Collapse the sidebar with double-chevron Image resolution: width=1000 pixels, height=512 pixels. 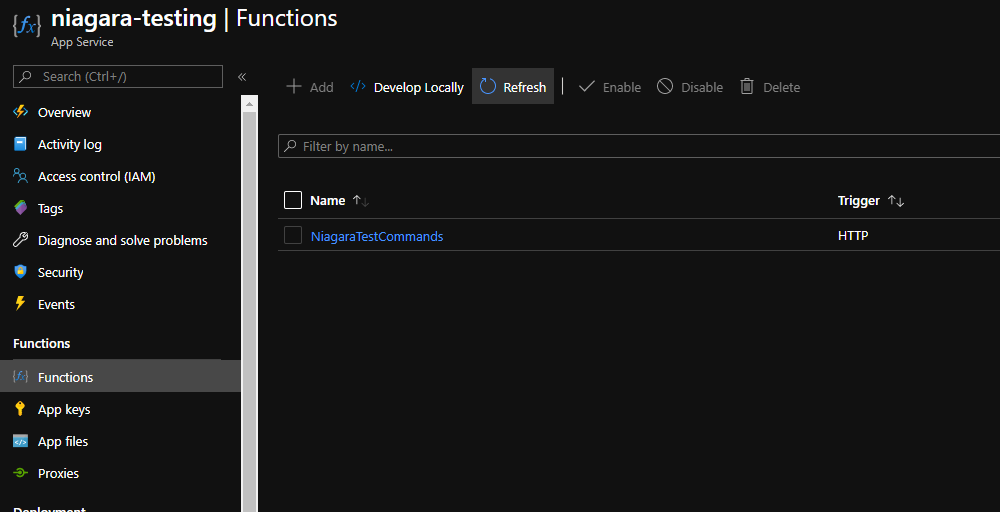(x=242, y=77)
